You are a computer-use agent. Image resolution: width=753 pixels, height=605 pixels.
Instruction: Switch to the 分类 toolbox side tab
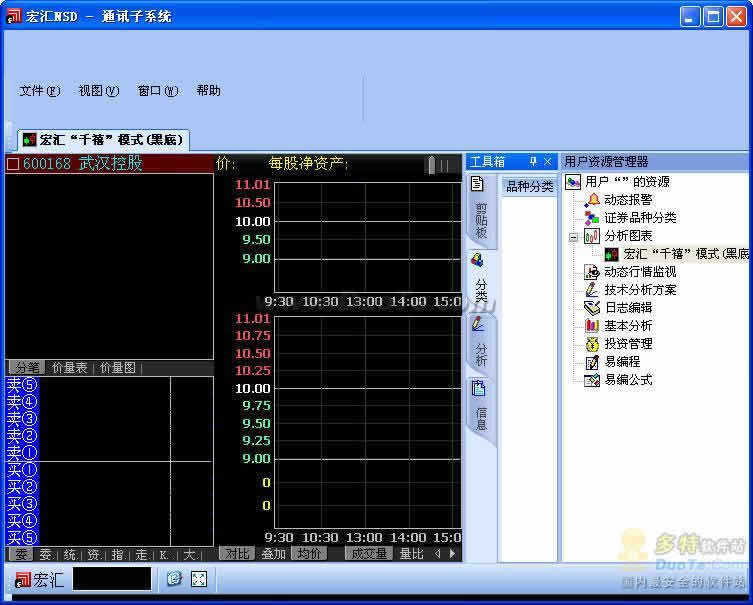coord(481,280)
